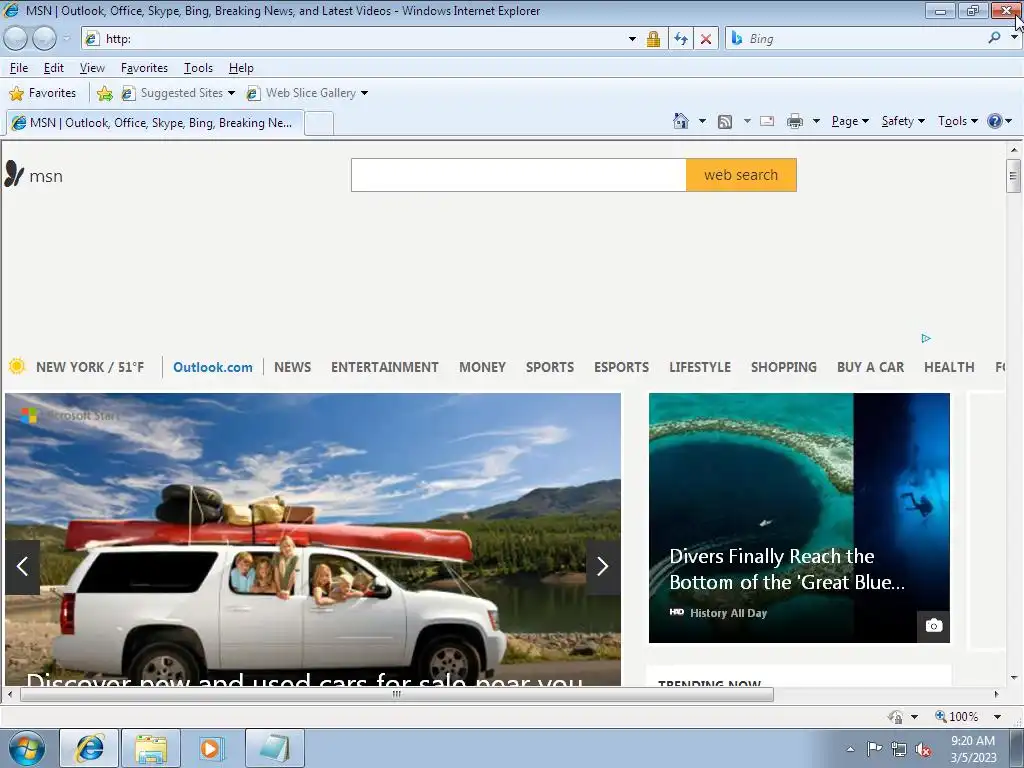Go to the MONEY section

click(x=483, y=367)
